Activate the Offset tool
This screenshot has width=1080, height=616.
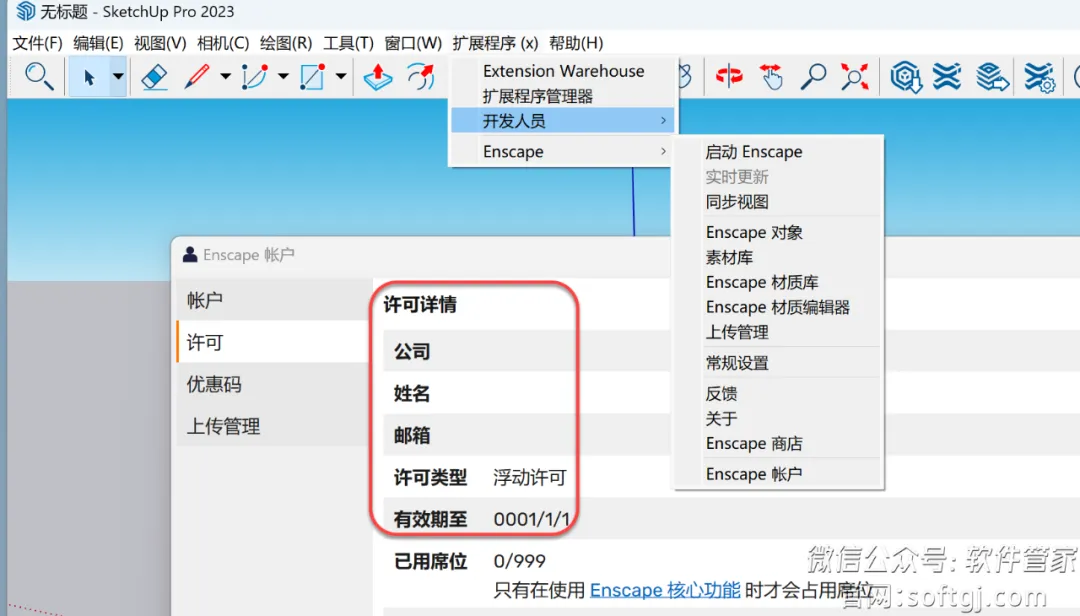tap(421, 76)
